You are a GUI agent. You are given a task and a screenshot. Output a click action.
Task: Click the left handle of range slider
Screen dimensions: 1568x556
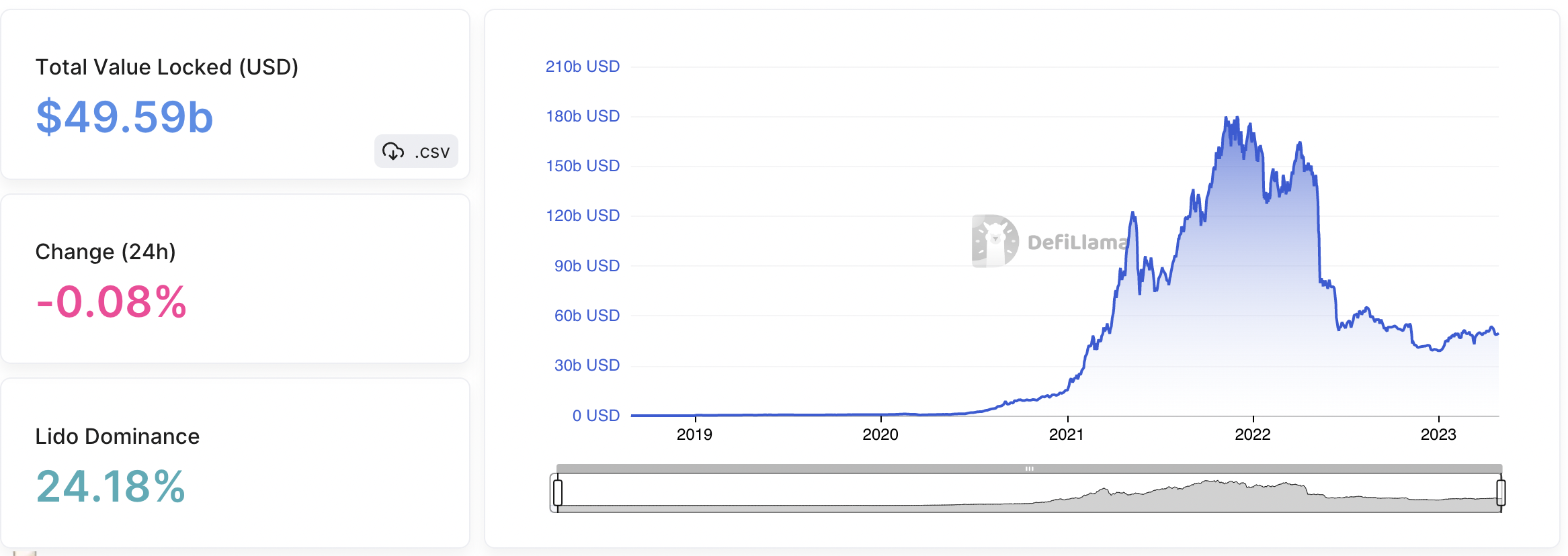558,492
